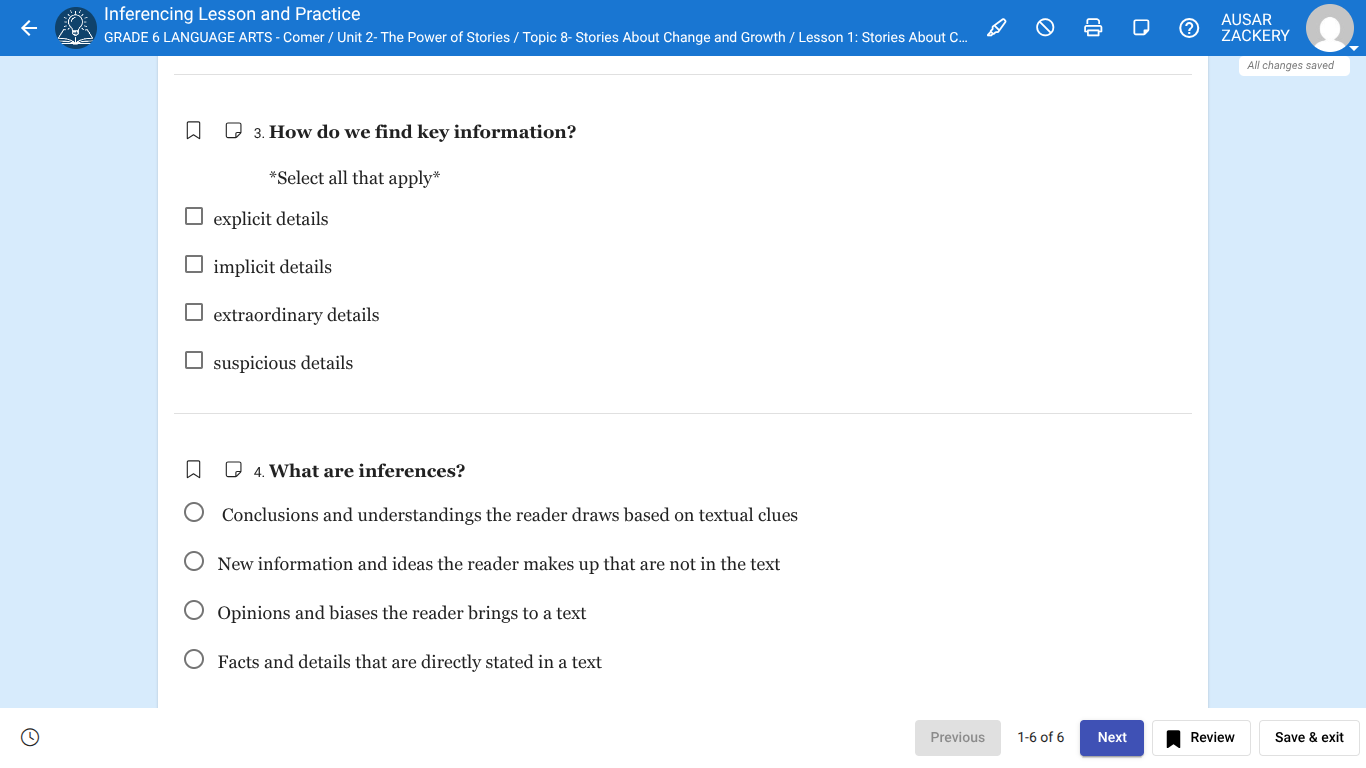The height and width of the screenshot is (768, 1366).
Task: Add a note to question 4
Action: click(x=234, y=468)
